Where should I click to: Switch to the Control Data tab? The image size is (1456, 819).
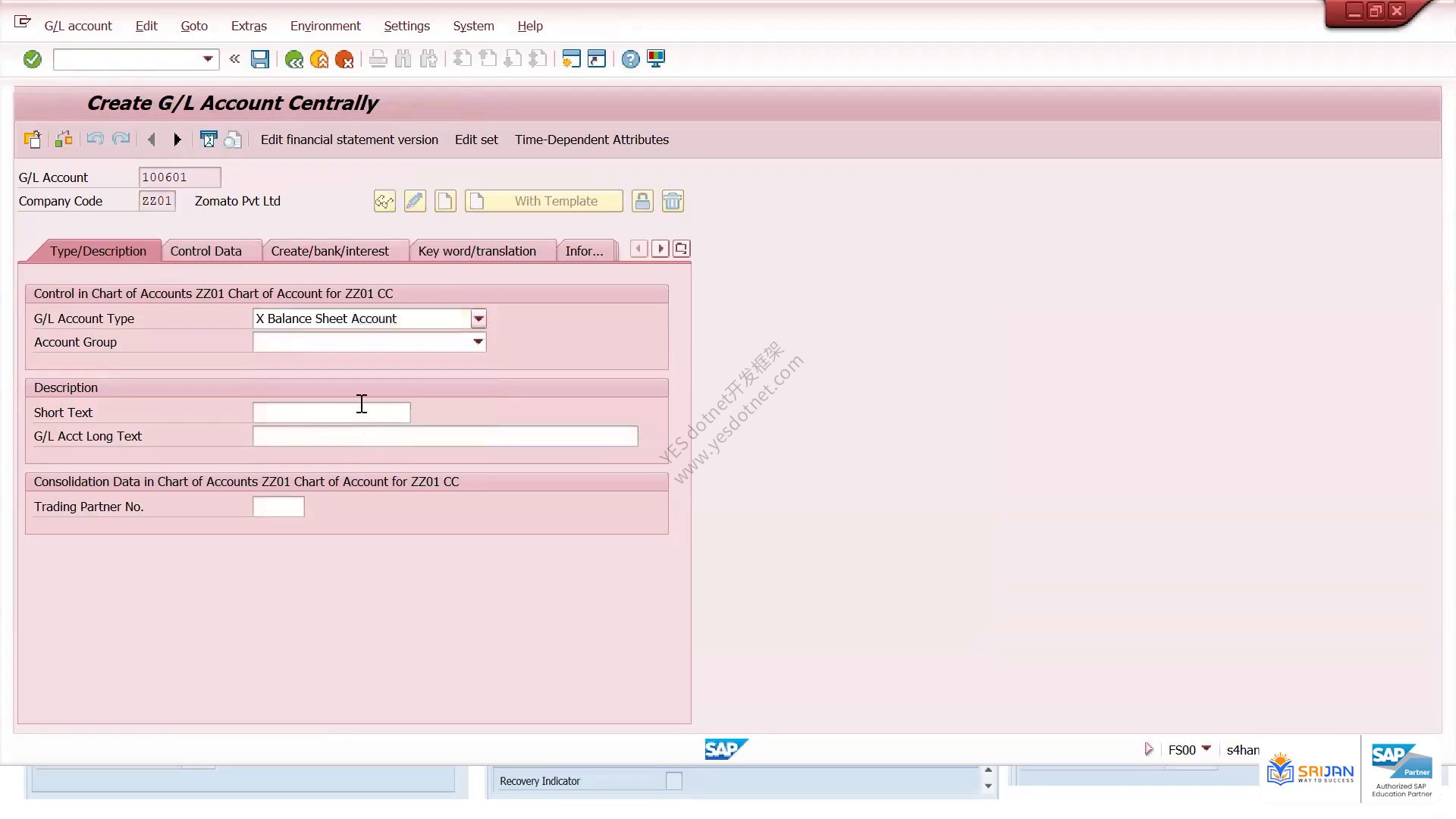pyautogui.click(x=206, y=251)
